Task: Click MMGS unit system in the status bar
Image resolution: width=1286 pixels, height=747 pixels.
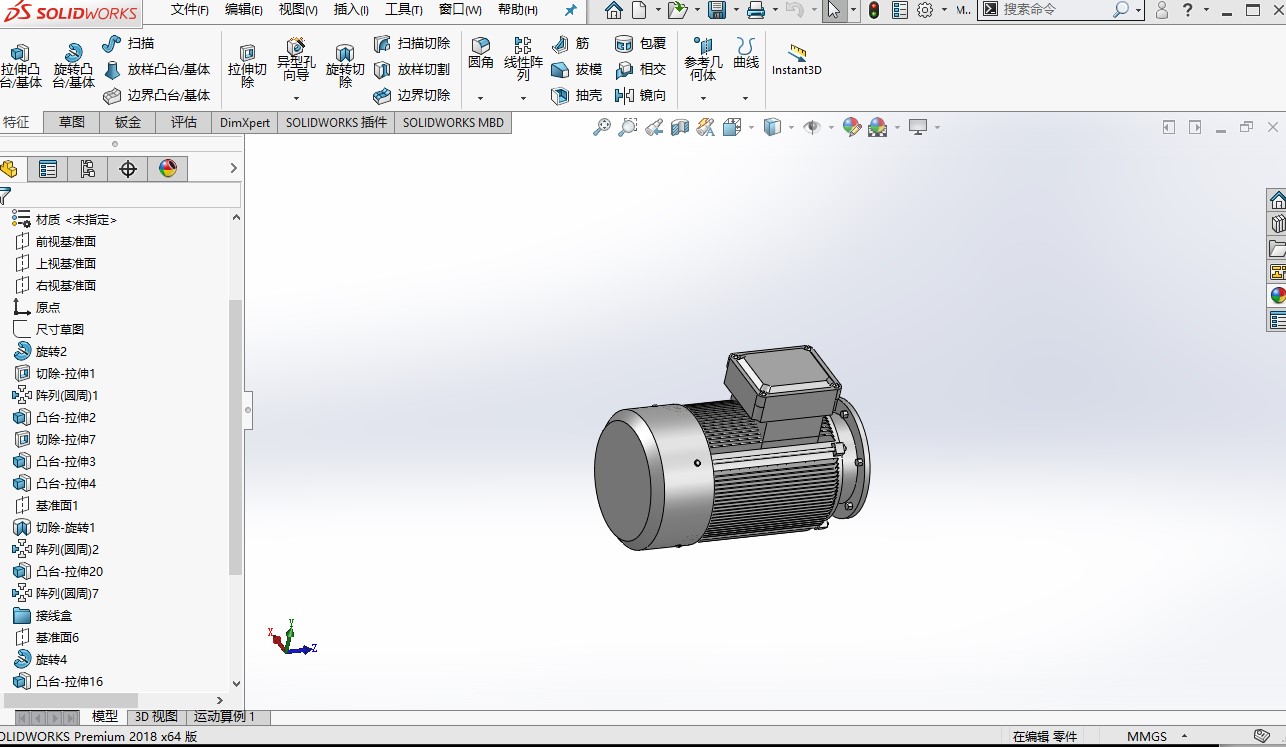Action: click(x=1147, y=735)
